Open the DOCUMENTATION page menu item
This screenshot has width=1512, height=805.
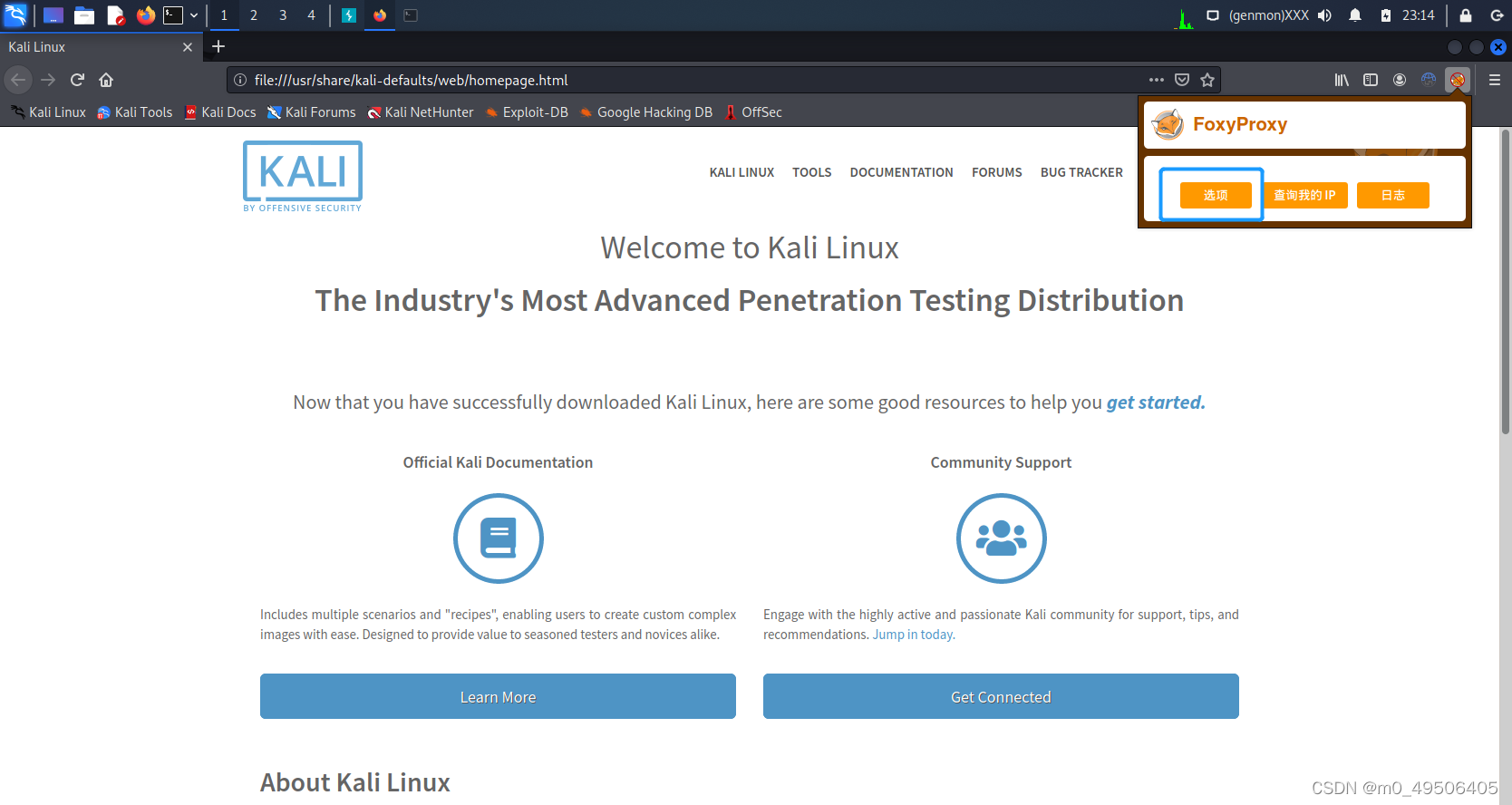(901, 172)
